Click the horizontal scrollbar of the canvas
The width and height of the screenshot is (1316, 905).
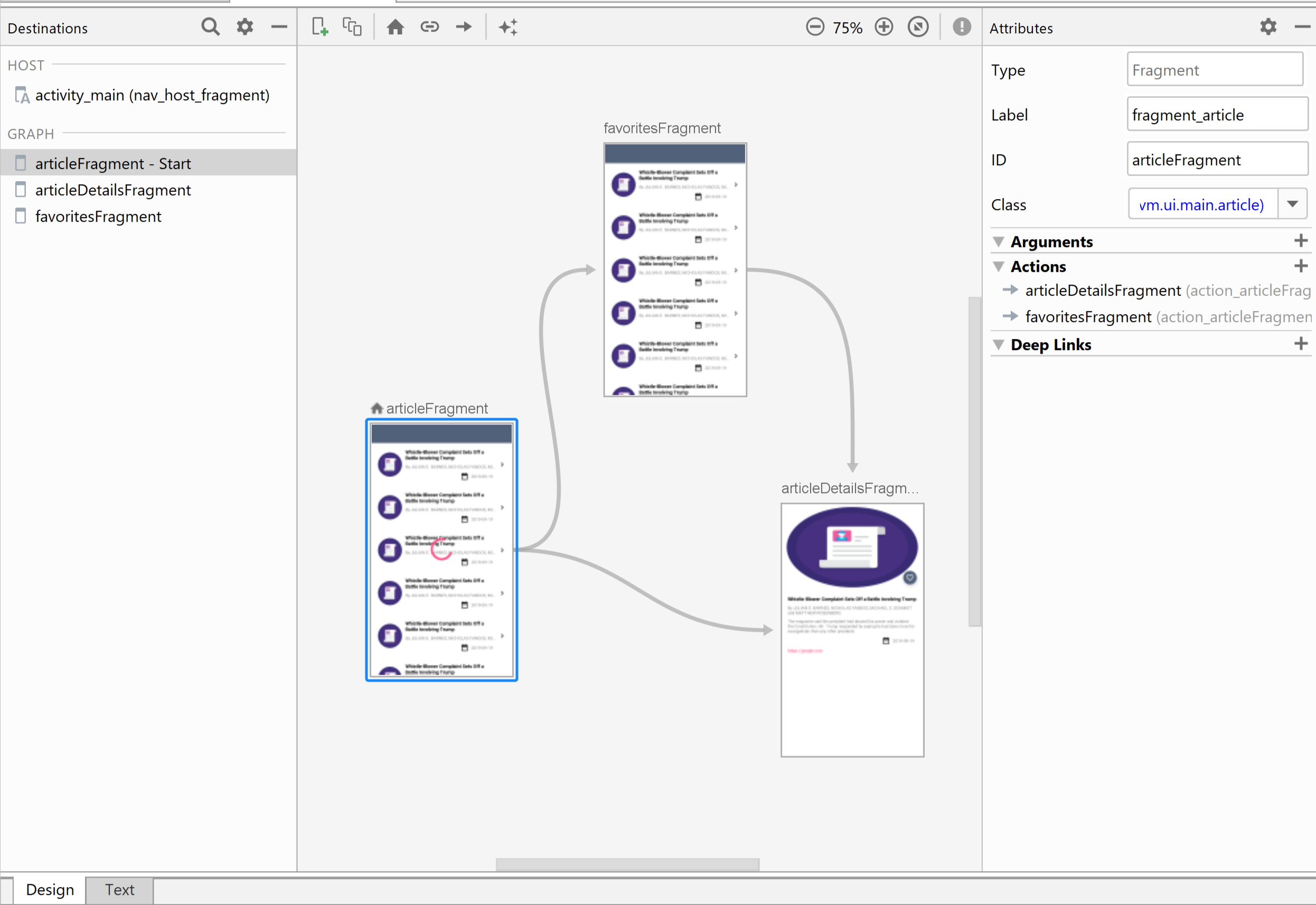pos(627,864)
